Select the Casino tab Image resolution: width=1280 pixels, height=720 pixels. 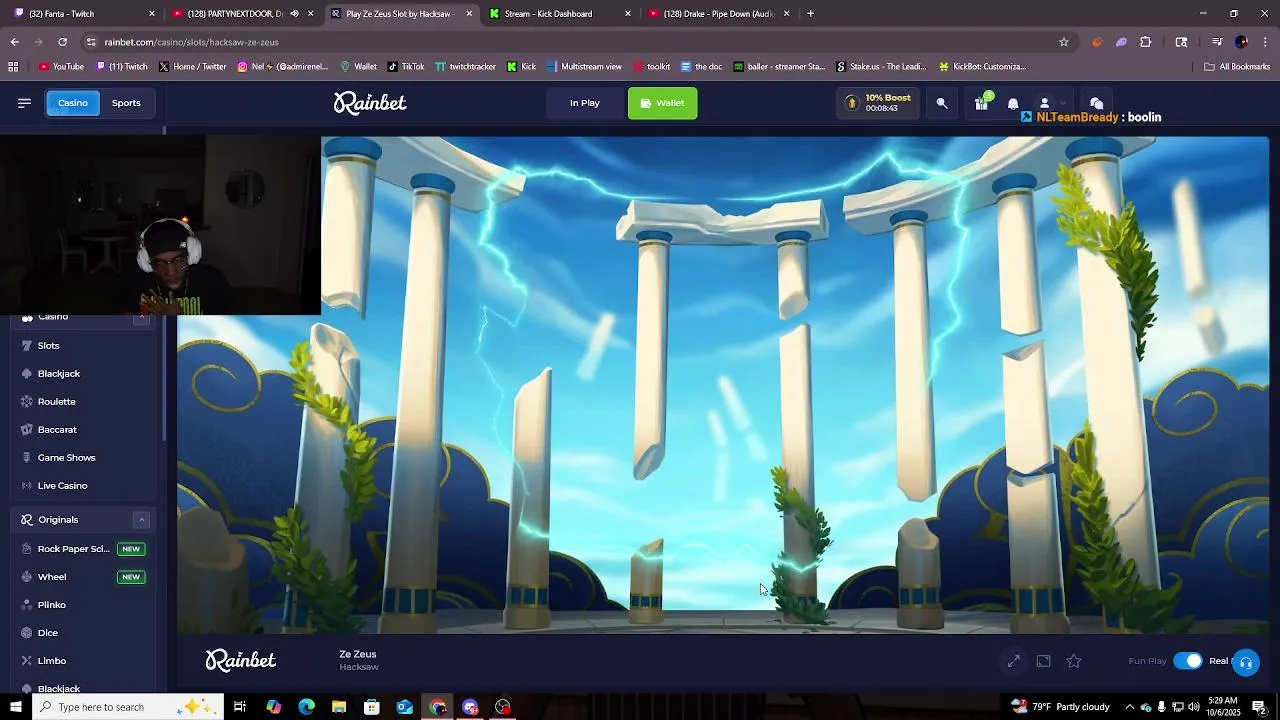72,103
